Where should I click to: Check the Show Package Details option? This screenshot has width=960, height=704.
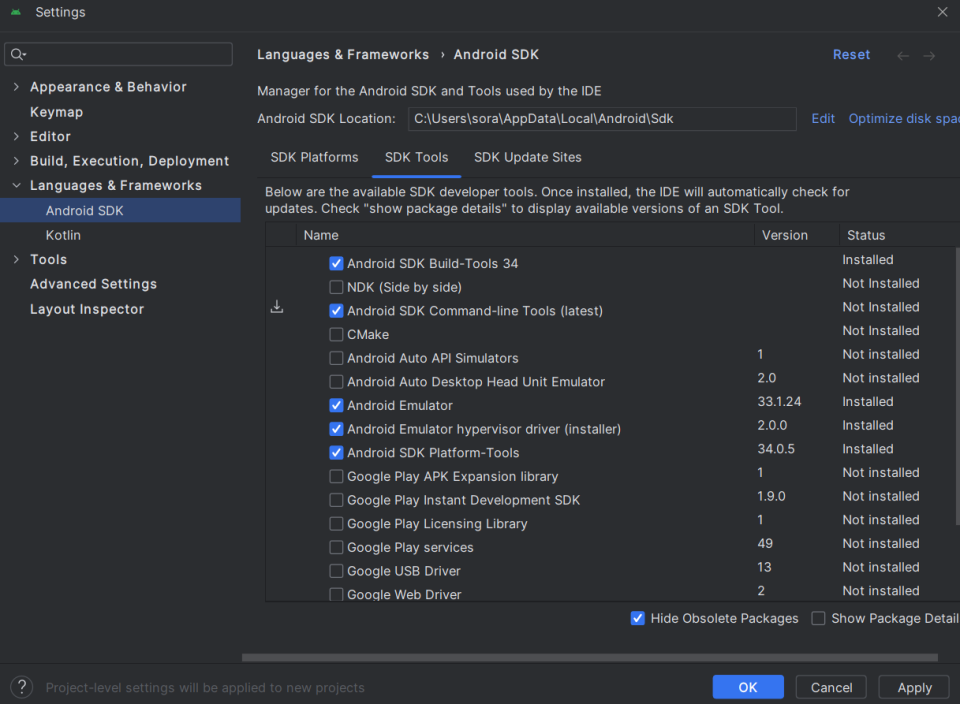[817, 618]
